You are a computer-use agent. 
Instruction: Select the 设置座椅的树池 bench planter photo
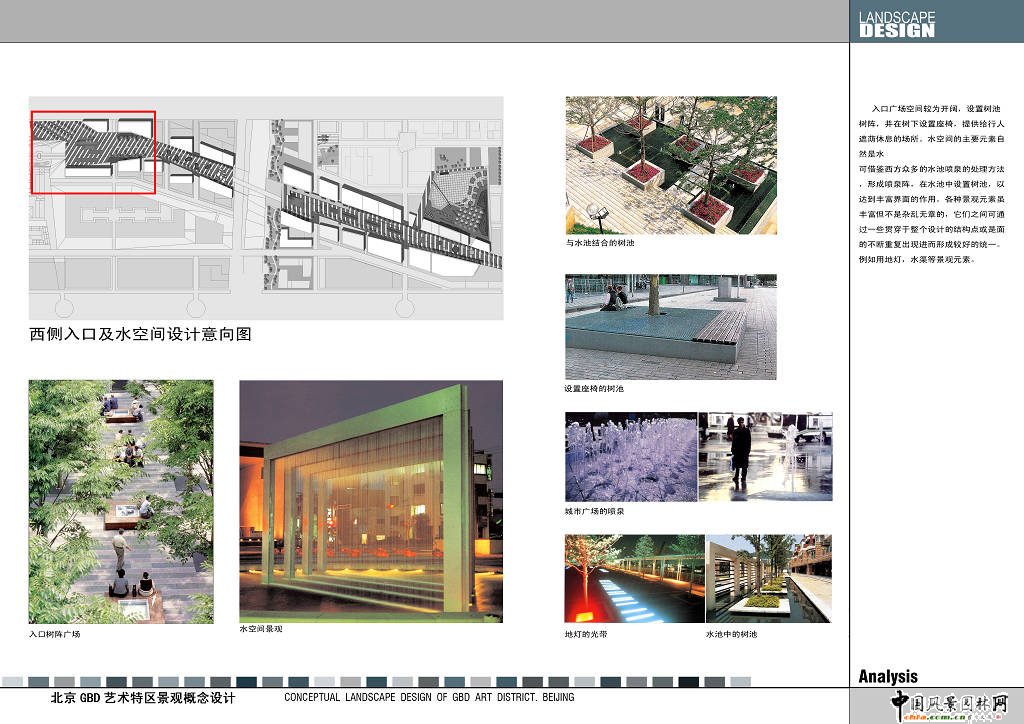click(670, 326)
